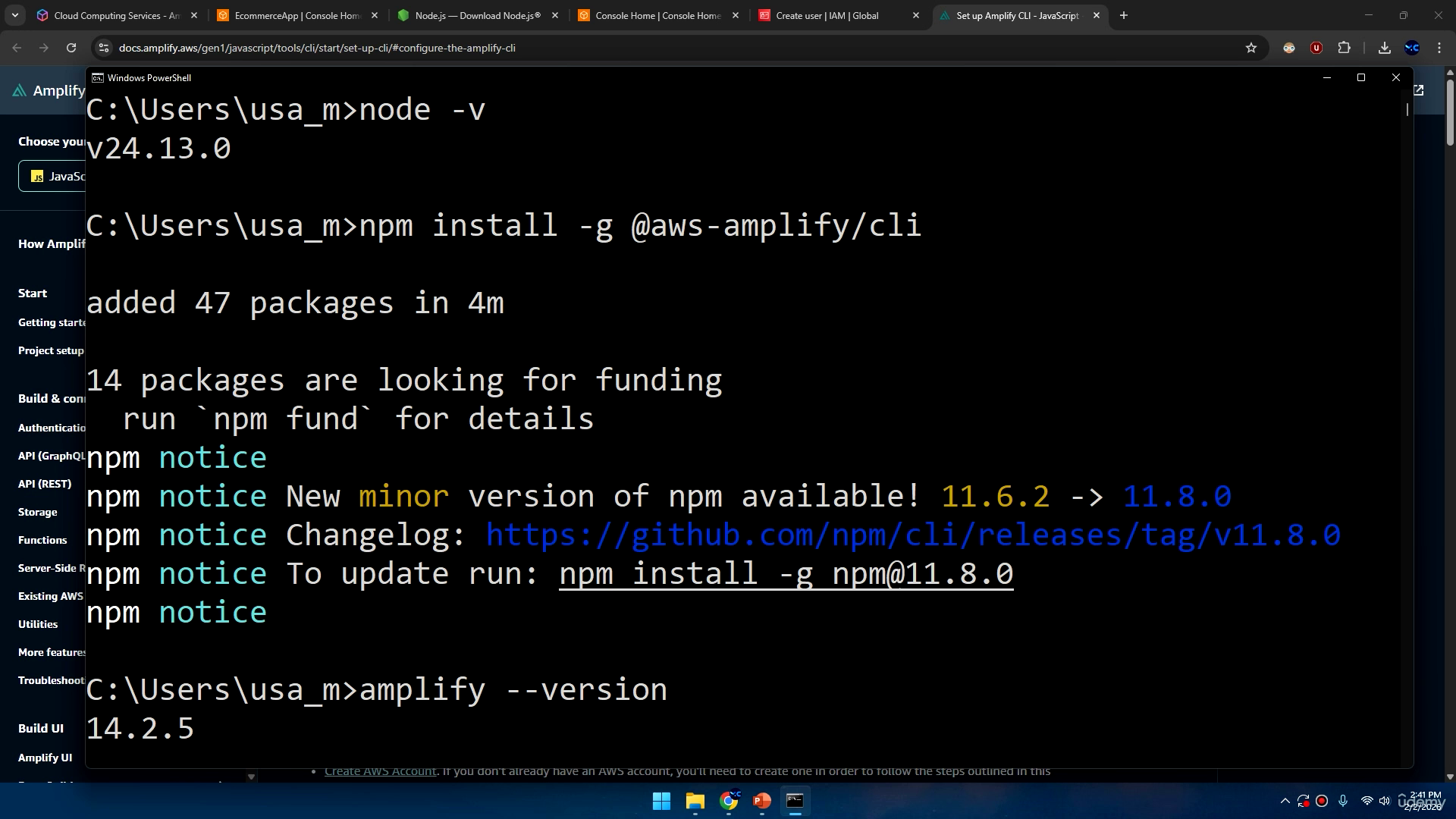Switch to the Create user IAM tab

tap(838, 15)
